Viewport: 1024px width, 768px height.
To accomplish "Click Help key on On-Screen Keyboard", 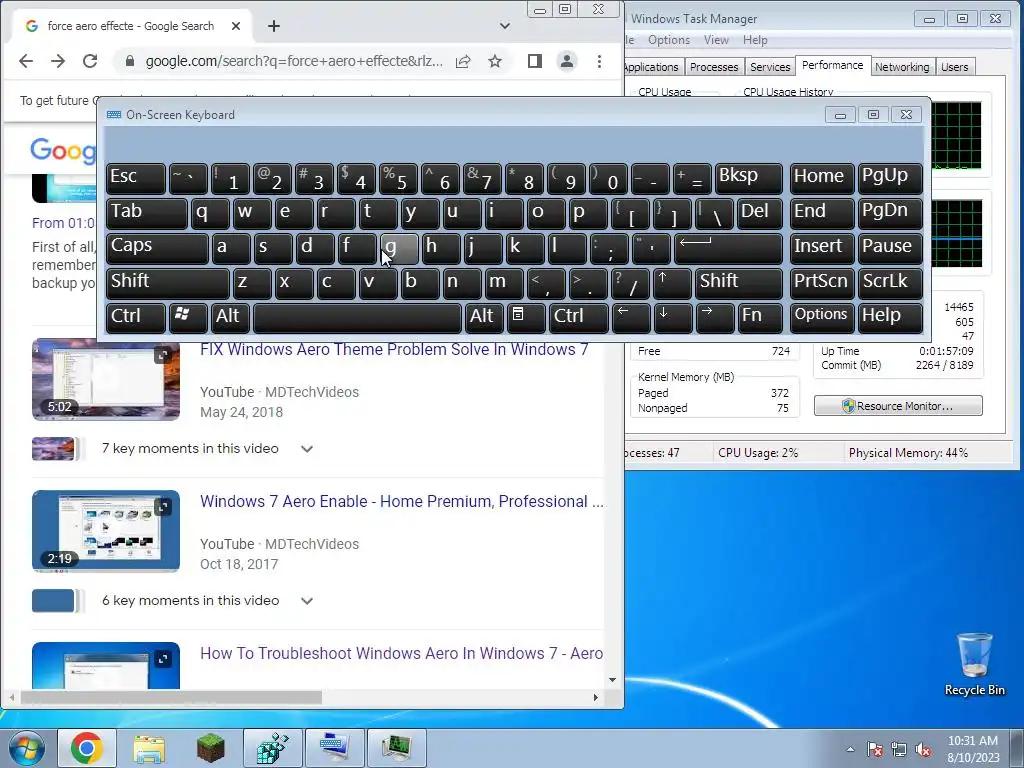I will click(x=890, y=317).
